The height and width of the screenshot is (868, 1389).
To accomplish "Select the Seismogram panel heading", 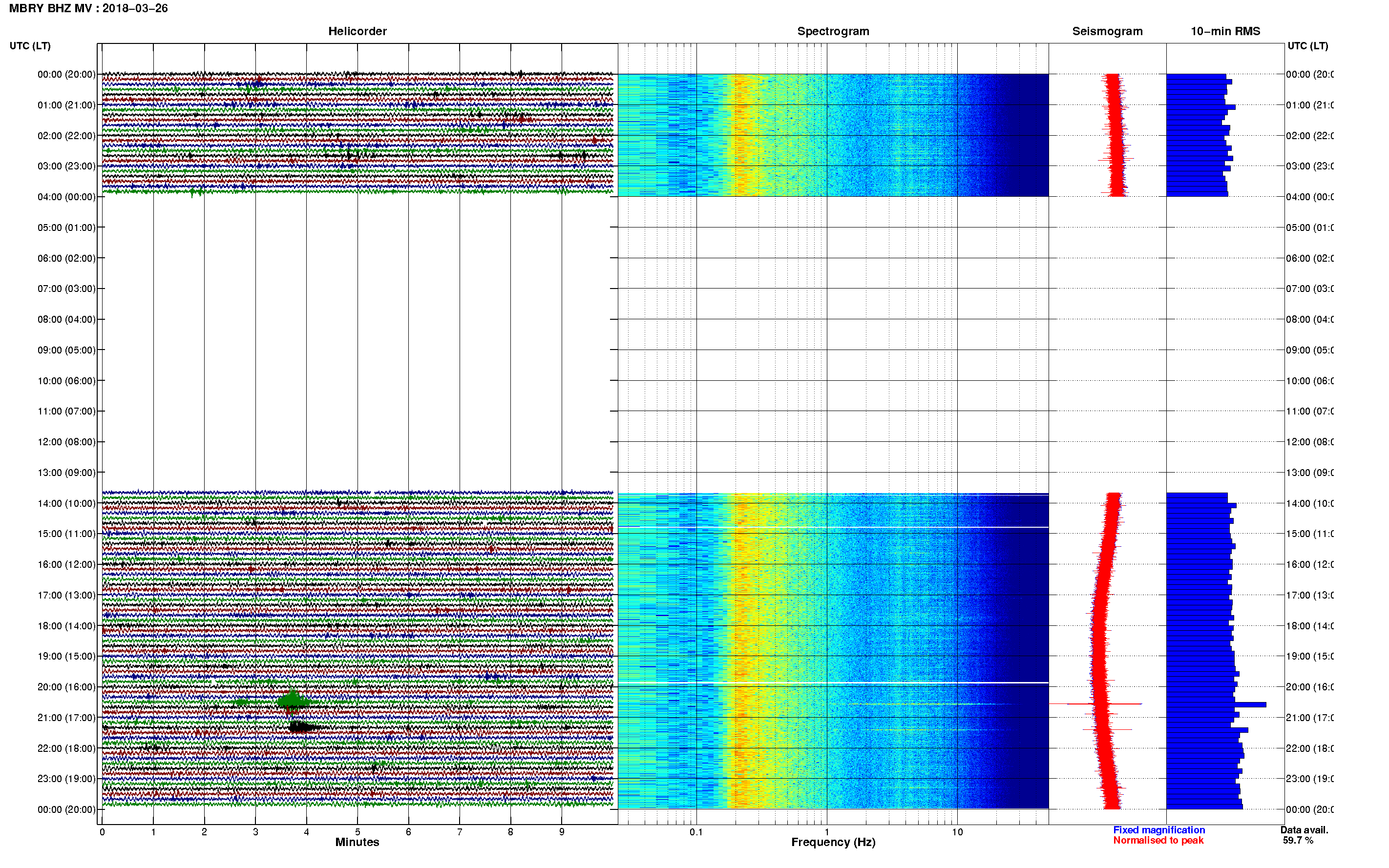I will pyautogui.click(x=1107, y=31).
